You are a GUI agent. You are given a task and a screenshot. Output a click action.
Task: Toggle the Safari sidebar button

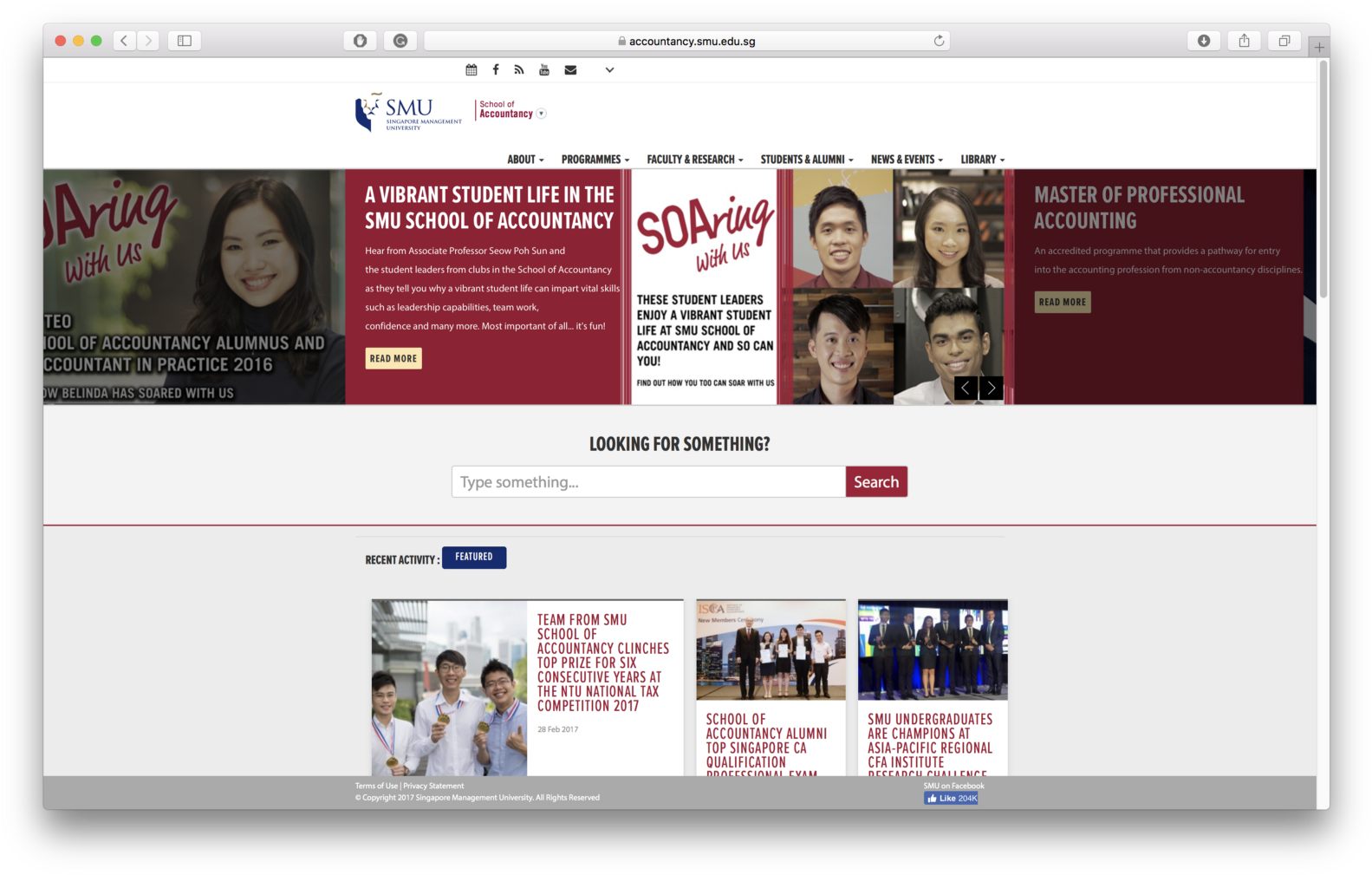(x=185, y=41)
